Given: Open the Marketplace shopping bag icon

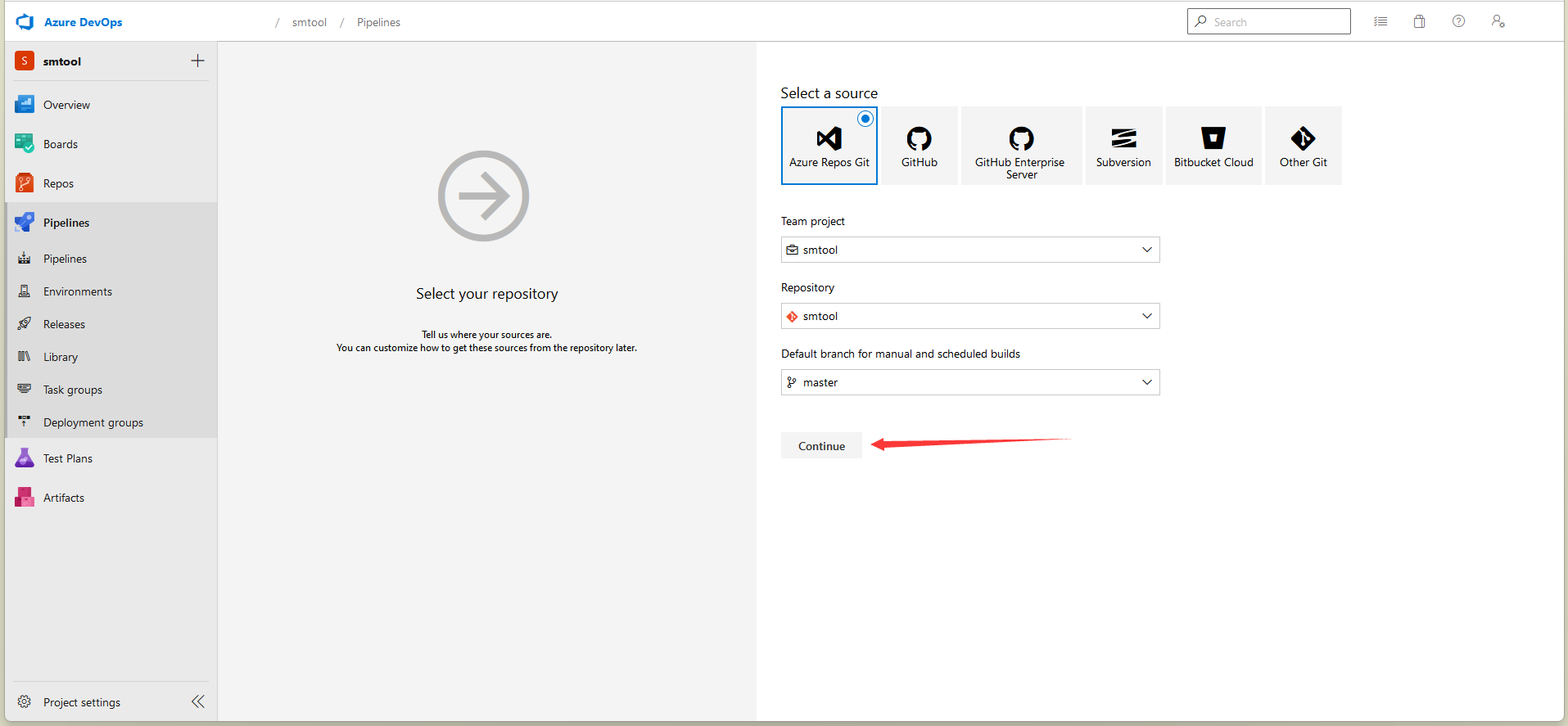Looking at the screenshot, I should pyautogui.click(x=1419, y=22).
